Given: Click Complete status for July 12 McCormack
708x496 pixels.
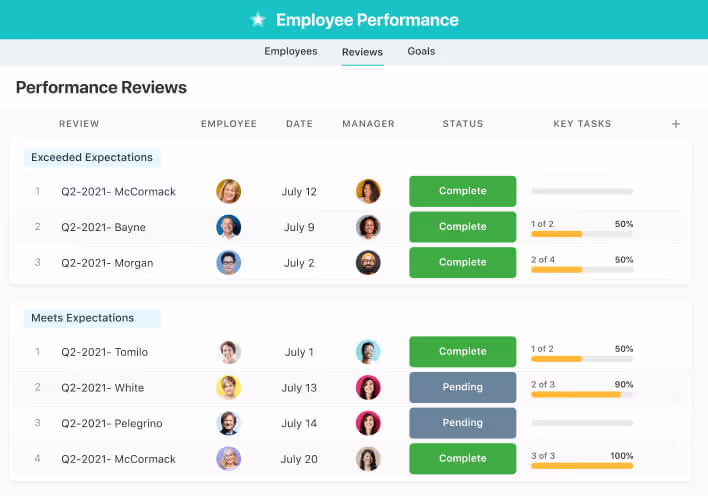Looking at the screenshot, I should [x=462, y=191].
